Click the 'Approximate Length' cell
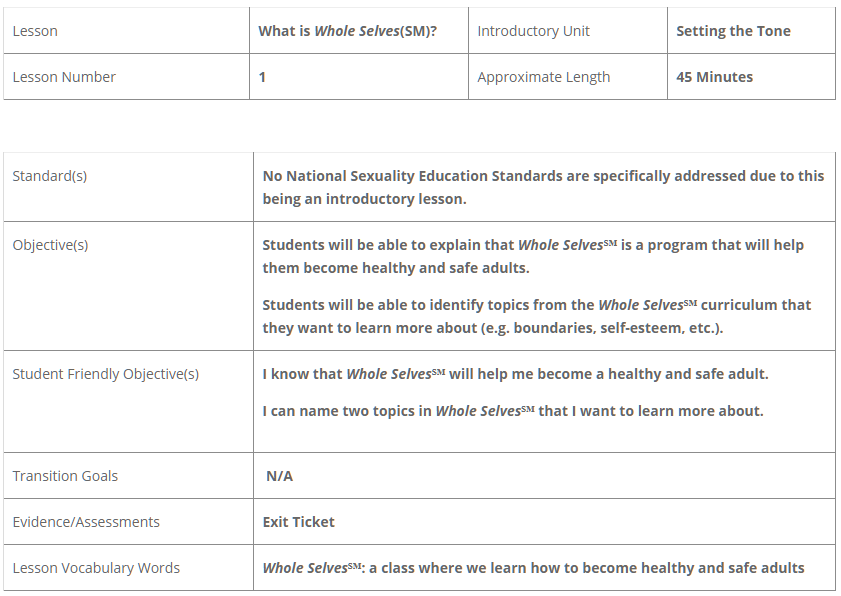The width and height of the screenshot is (841, 596). (x=543, y=77)
